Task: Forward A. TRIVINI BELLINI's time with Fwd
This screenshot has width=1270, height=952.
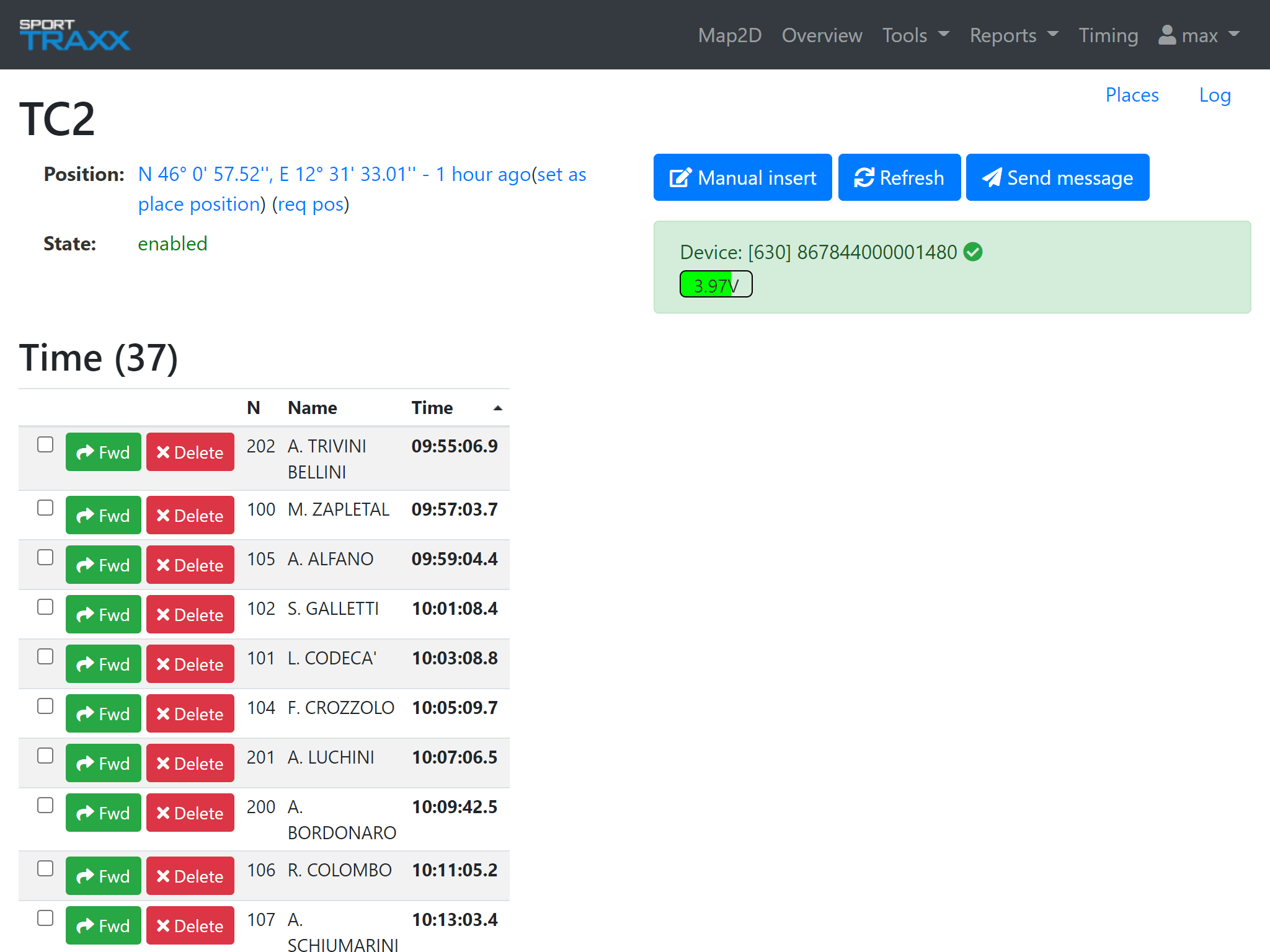Action: (x=103, y=452)
